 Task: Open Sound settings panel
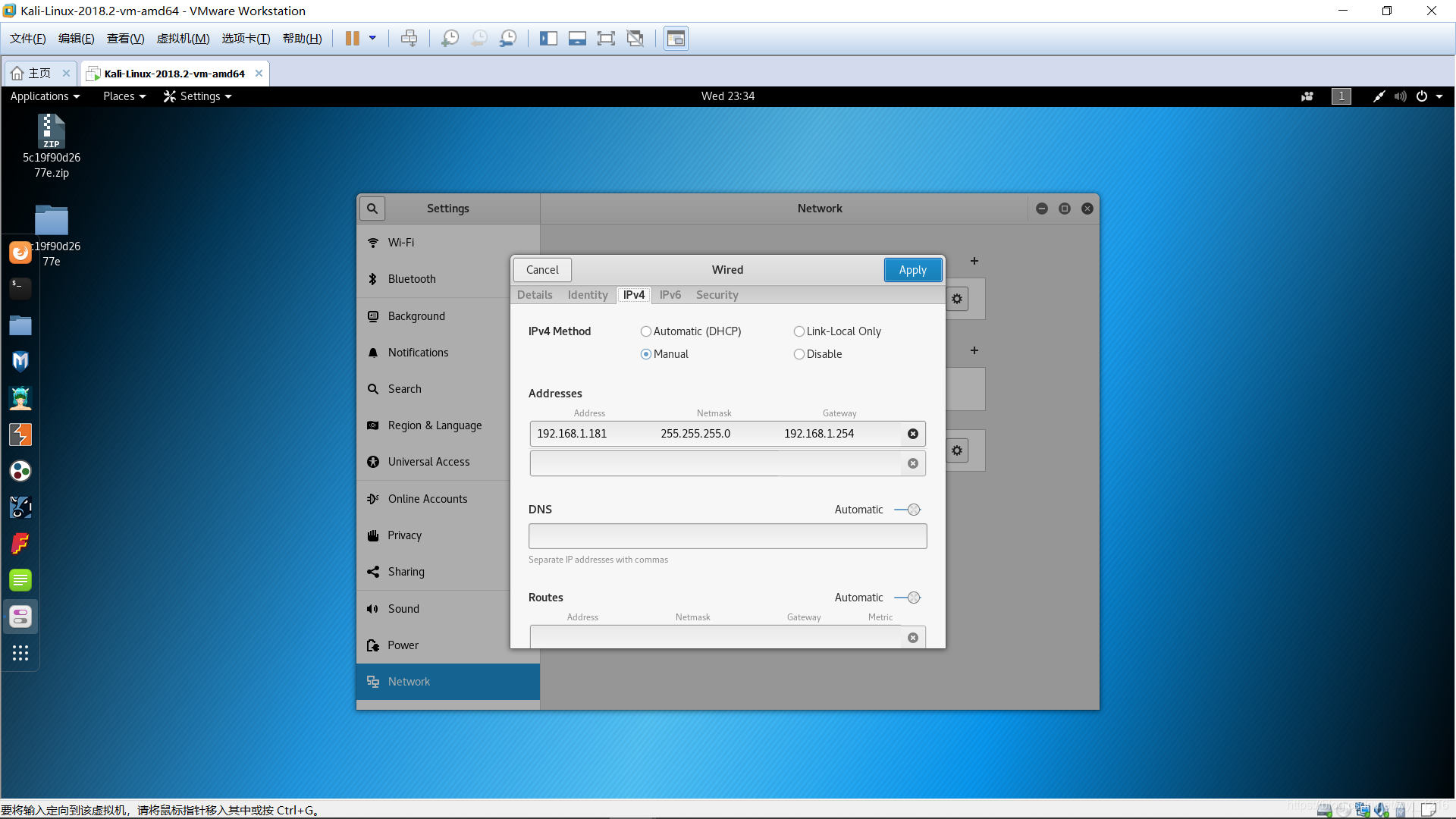[x=448, y=609]
